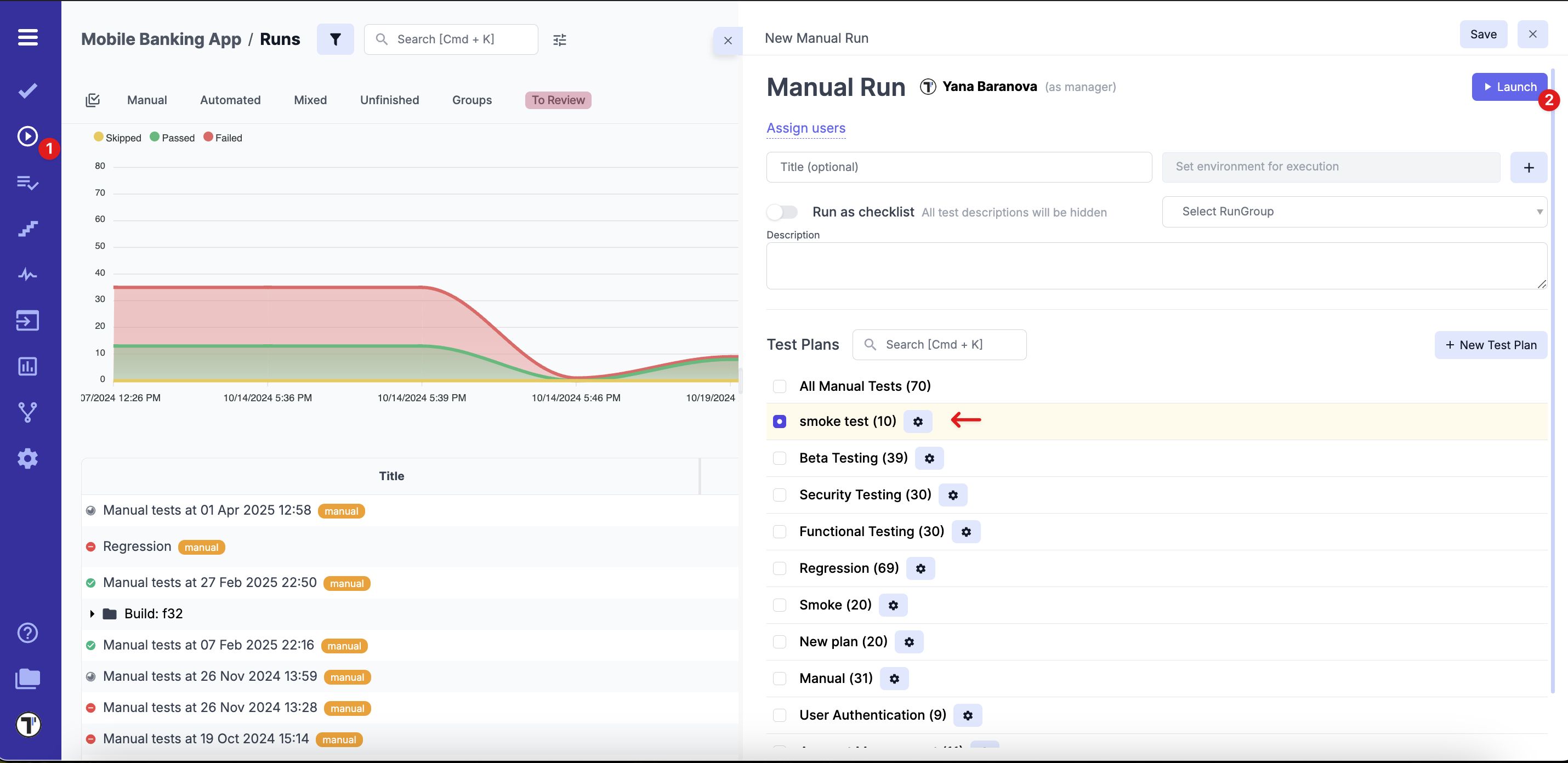
Task: Switch to the Automated tab
Action: tap(230, 100)
